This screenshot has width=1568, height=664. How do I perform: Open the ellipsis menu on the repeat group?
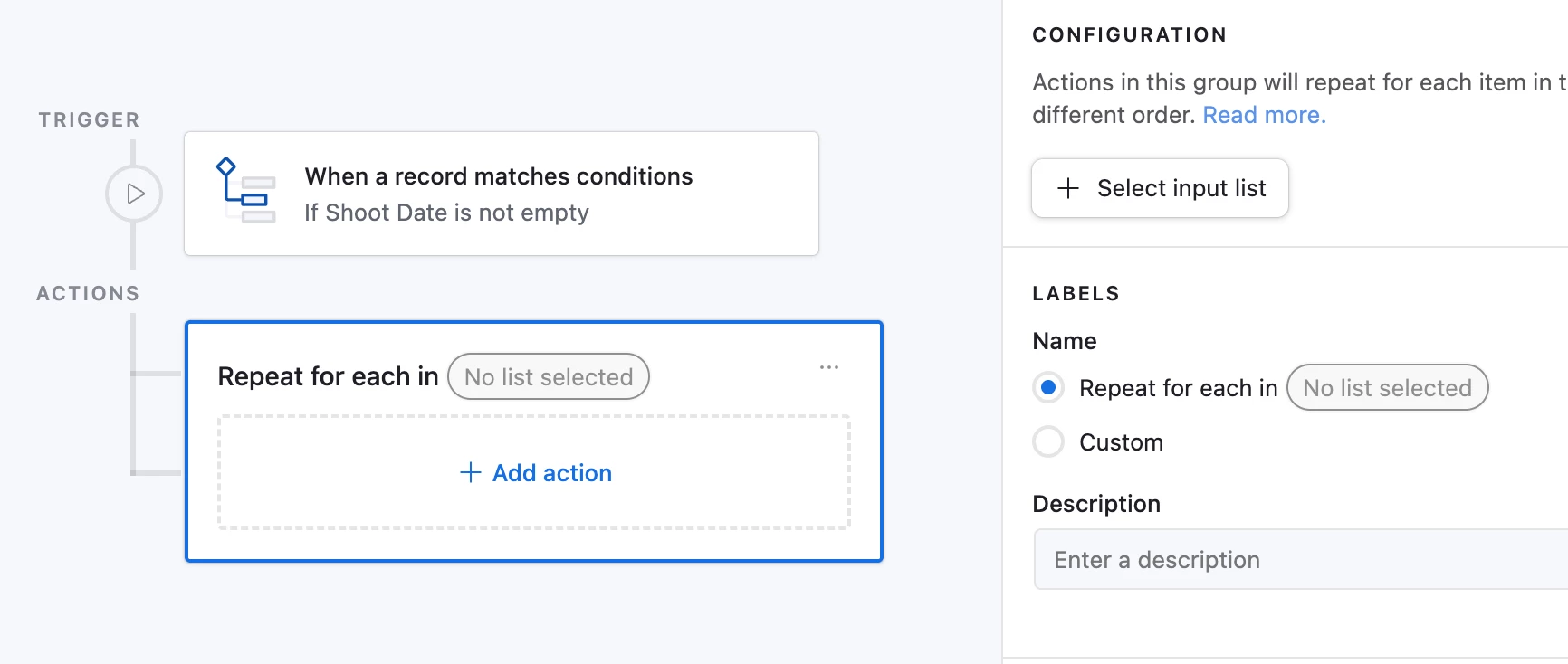point(829,367)
